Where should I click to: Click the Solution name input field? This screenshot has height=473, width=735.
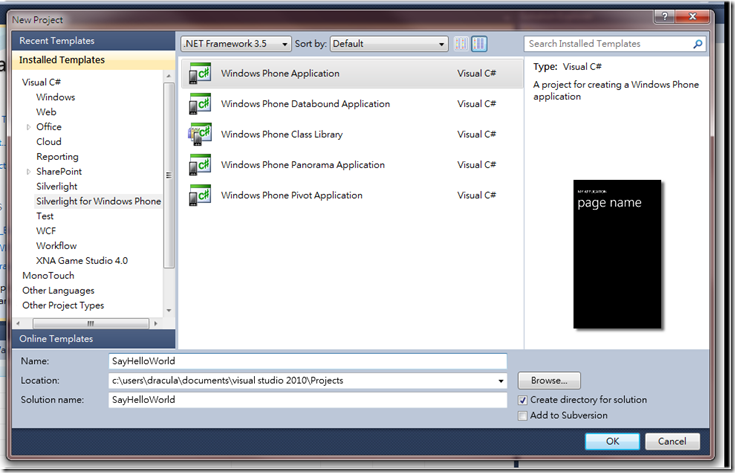click(x=308, y=400)
